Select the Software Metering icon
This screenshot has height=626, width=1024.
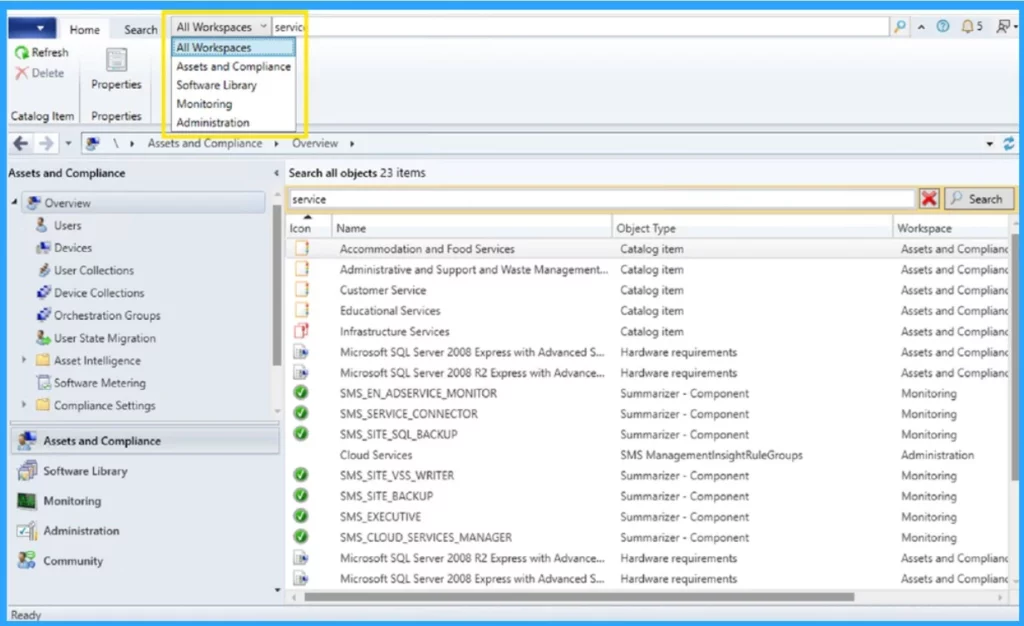point(43,383)
